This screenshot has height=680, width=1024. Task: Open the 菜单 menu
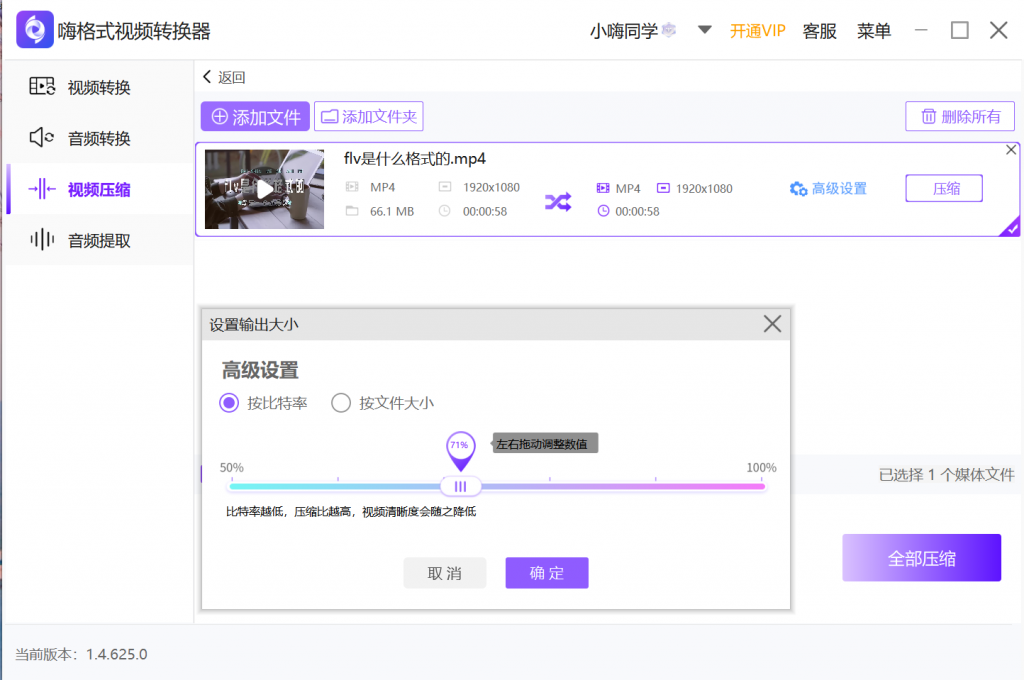point(874,30)
